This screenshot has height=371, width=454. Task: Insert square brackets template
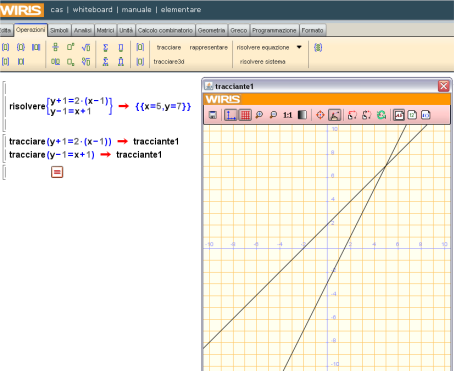click(x=6, y=62)
